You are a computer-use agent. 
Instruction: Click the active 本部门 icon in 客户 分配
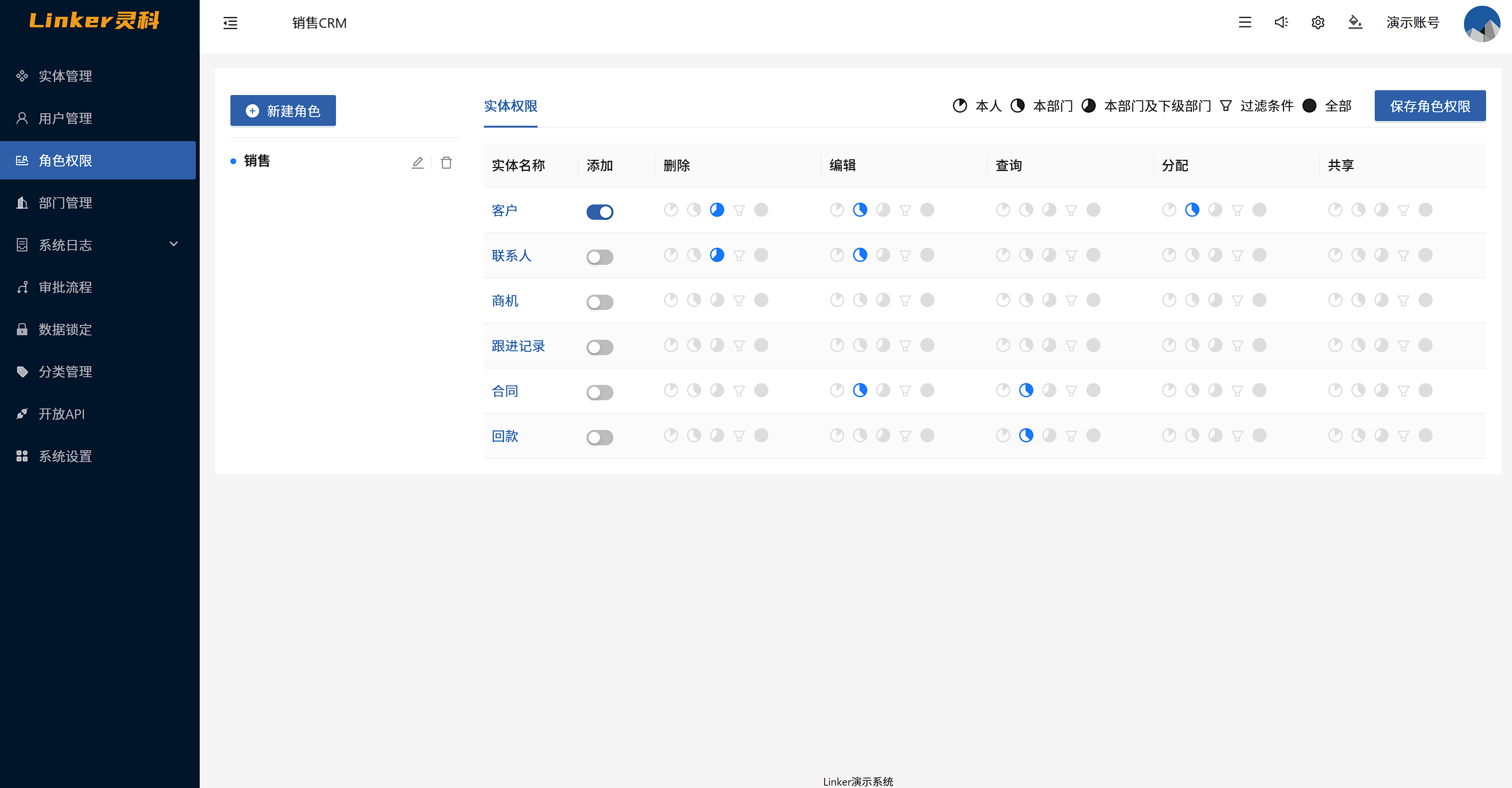click(1191, 209)
